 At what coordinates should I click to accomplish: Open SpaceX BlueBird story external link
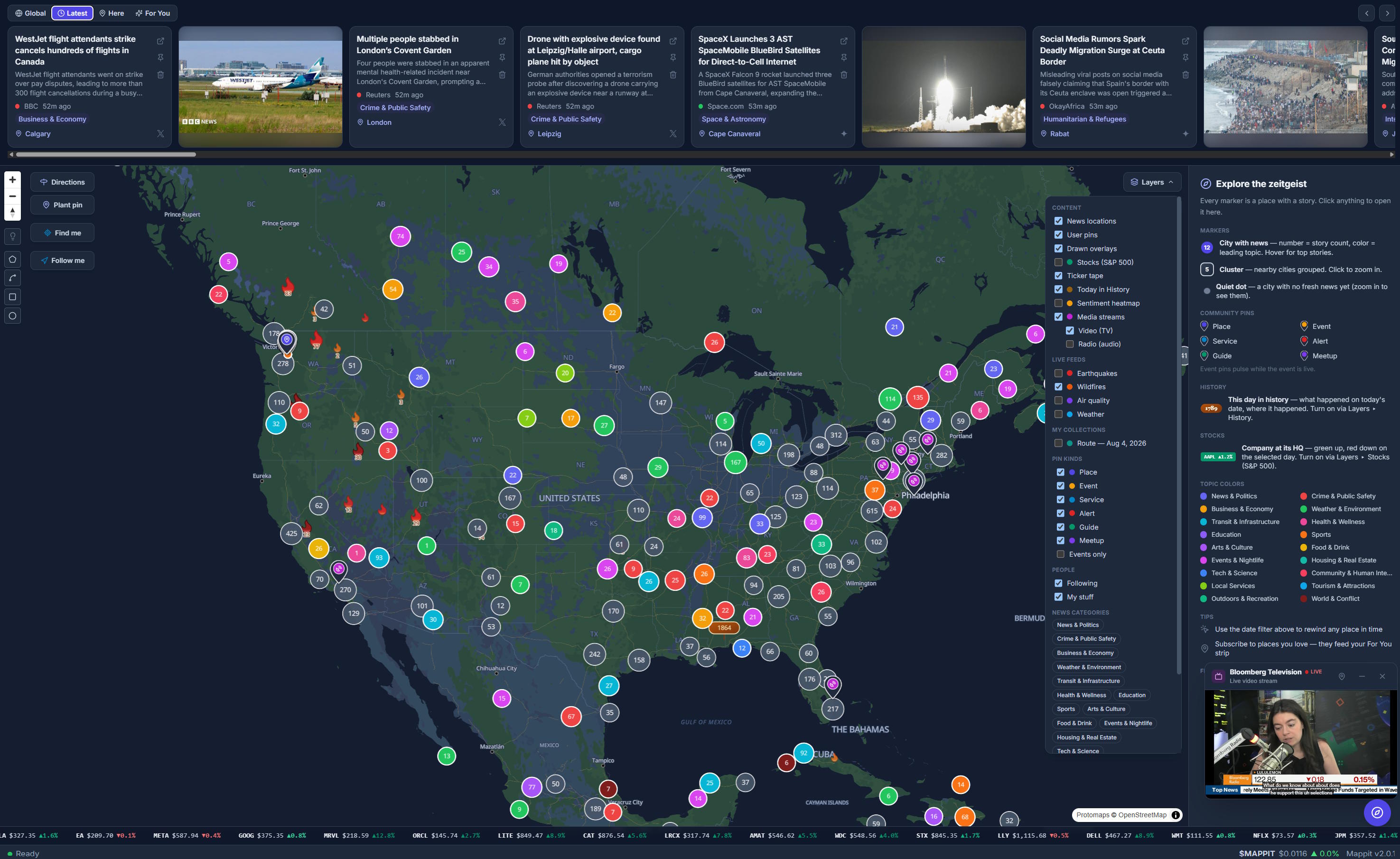844,41
